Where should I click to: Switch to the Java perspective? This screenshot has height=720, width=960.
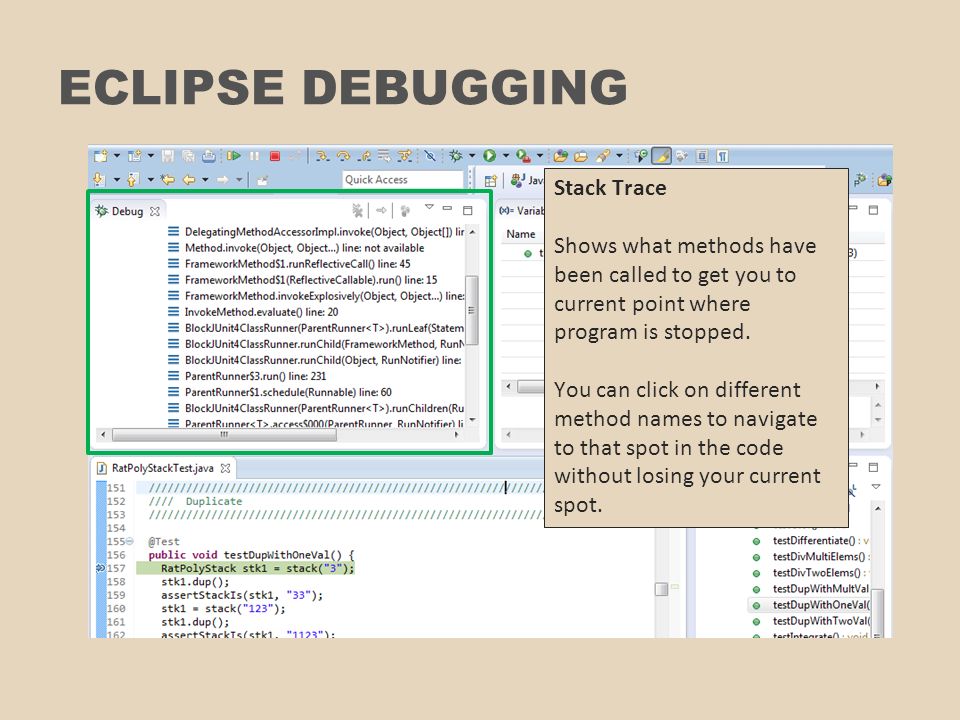click(527, 180)
